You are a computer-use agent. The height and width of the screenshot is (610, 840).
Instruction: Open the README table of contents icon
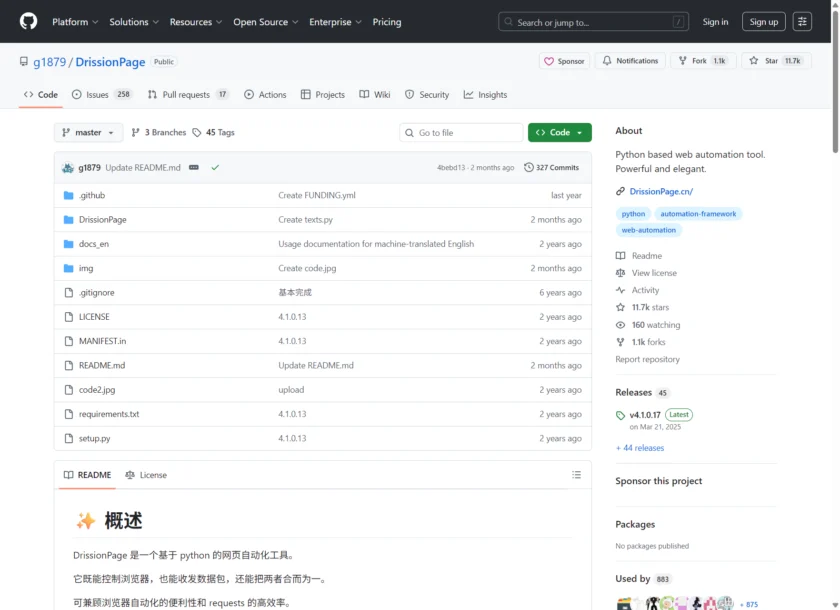click(576, 474)
